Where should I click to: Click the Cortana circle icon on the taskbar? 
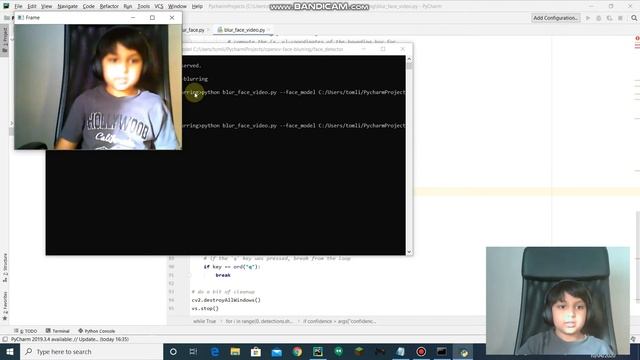pyautogui.click(x=173, y=351)
